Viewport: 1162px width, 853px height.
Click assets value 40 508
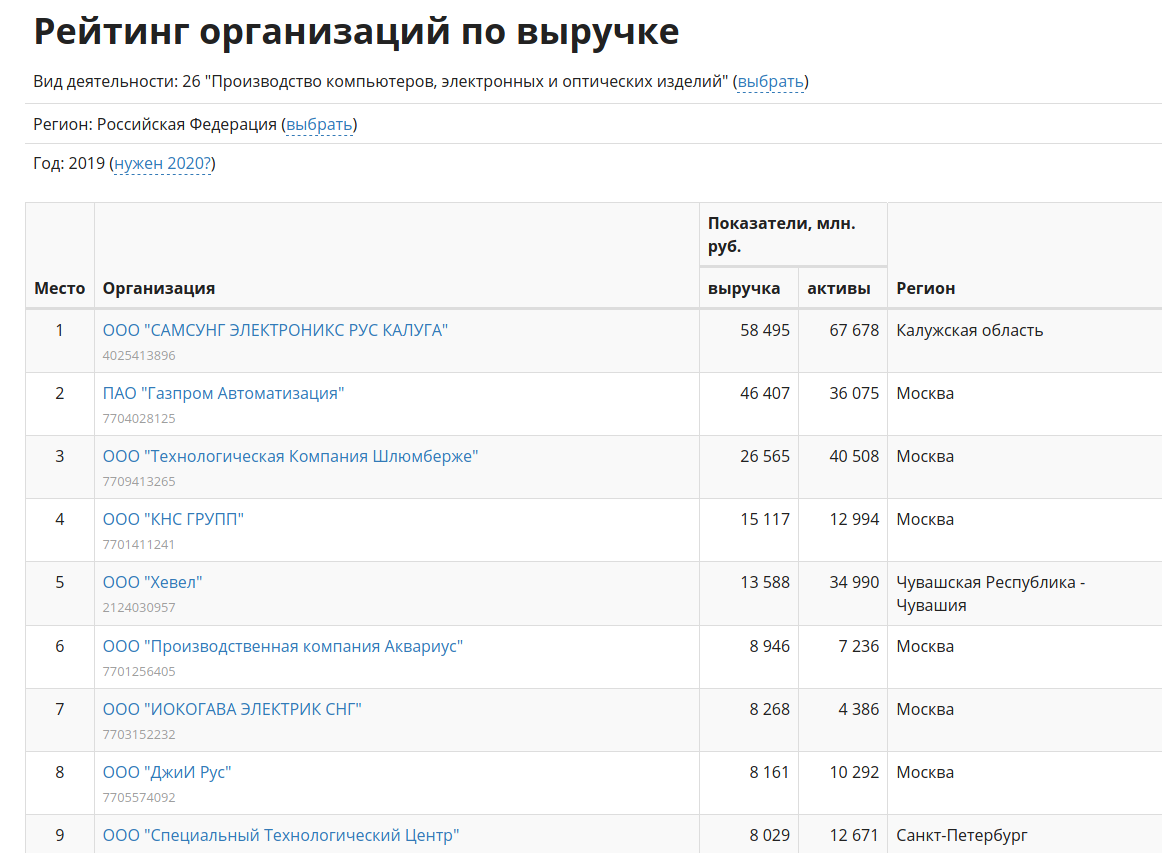(x=854, y=457)
